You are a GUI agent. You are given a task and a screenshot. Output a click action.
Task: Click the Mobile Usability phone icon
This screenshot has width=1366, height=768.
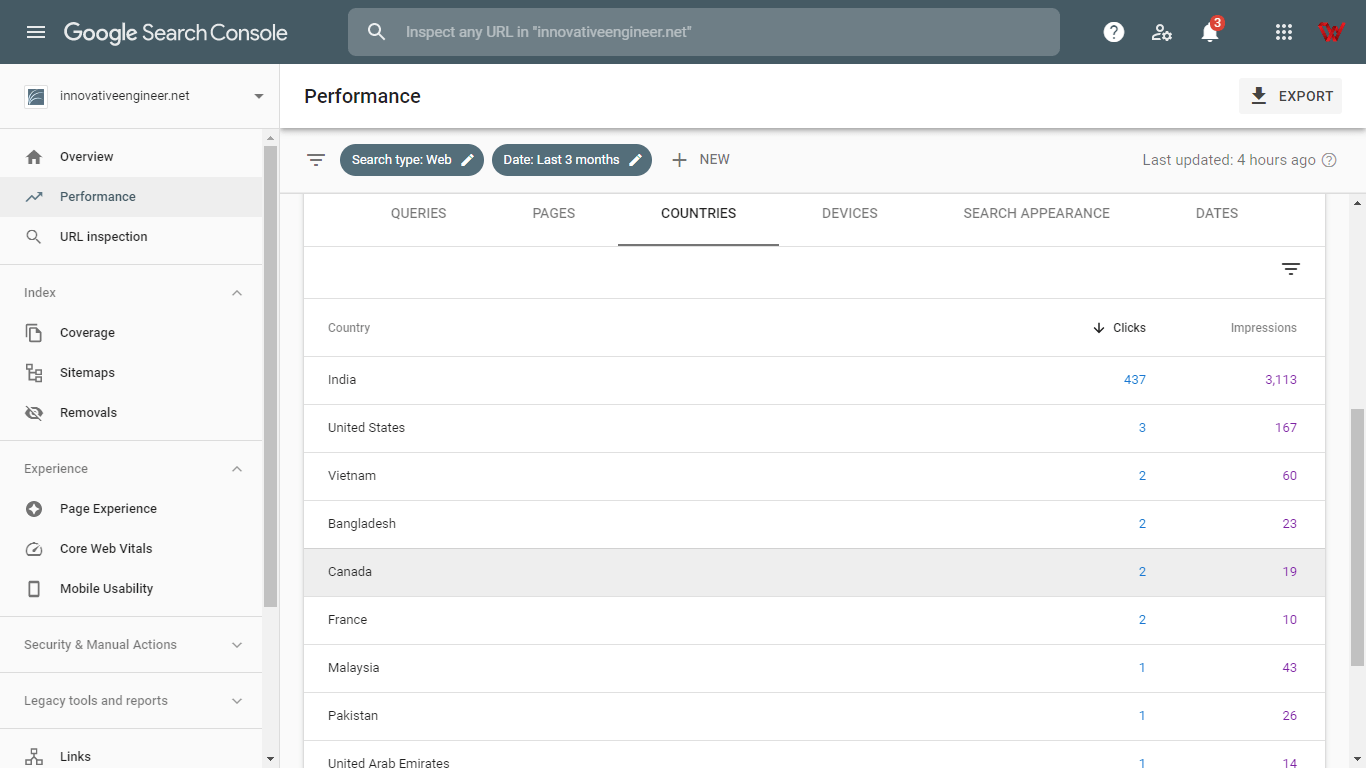34,589
